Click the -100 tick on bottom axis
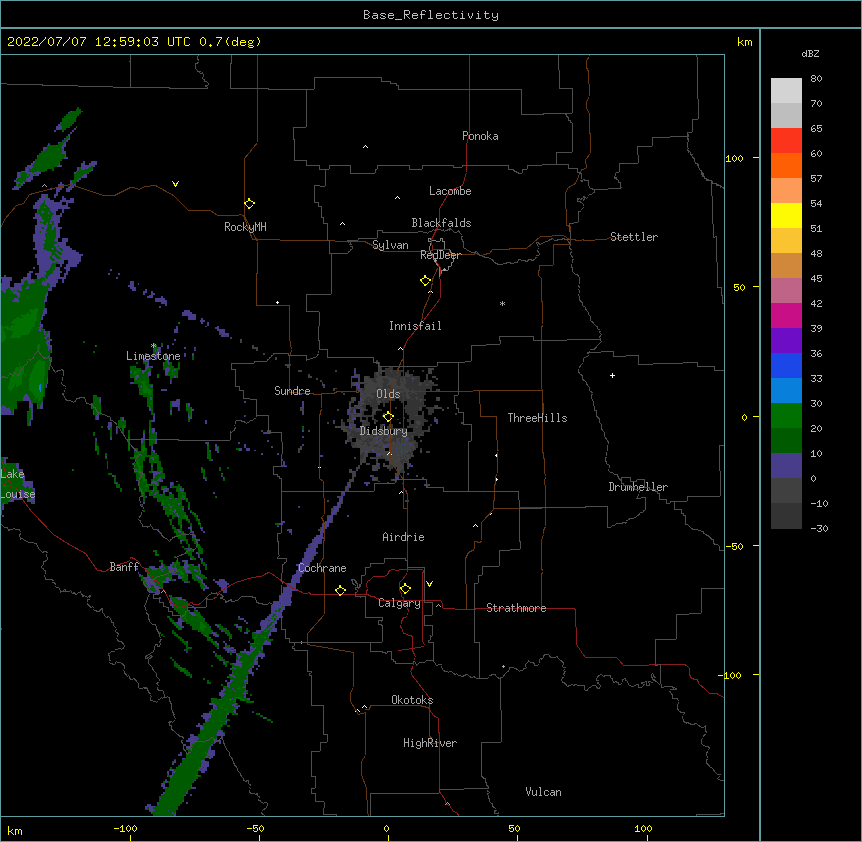The image size is (862, 842). click(125, 828)
